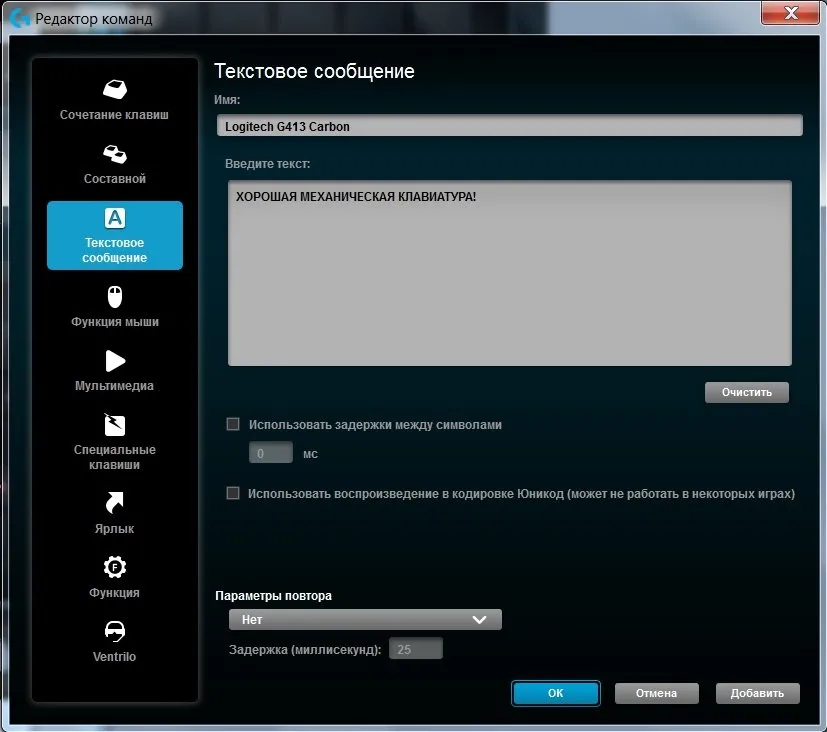Image resolution: width=827 pixels, height=732 pixels.
Task: Enable delays between characters checkbox
Action: click(233, 424)
